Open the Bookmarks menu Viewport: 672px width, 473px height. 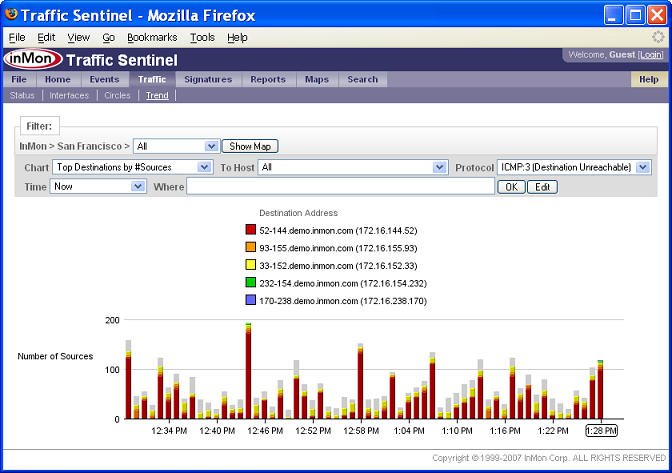click(152, 37)
